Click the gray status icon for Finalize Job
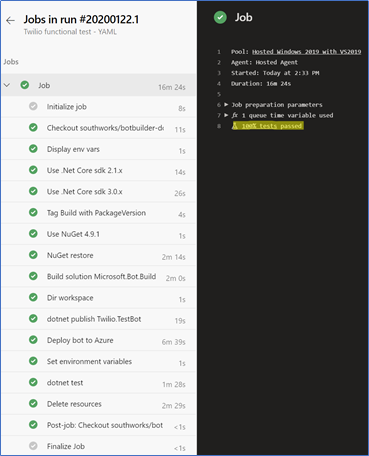The width and height of the screenshot is (369, 456). [33, 446]
